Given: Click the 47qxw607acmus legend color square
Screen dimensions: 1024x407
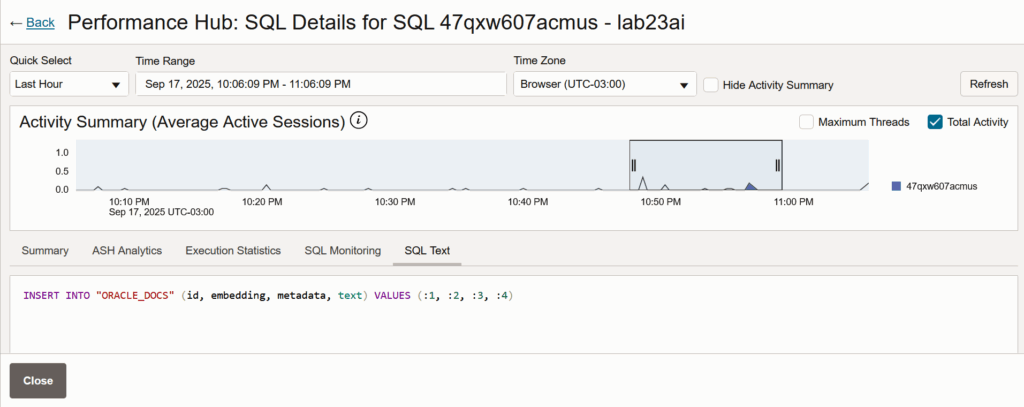Looking at the screenshot, I should coord(896,186).
